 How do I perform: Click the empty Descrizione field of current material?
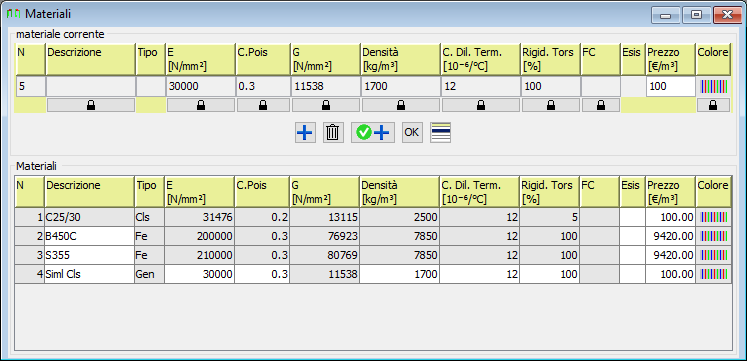[x=91, y=87]
